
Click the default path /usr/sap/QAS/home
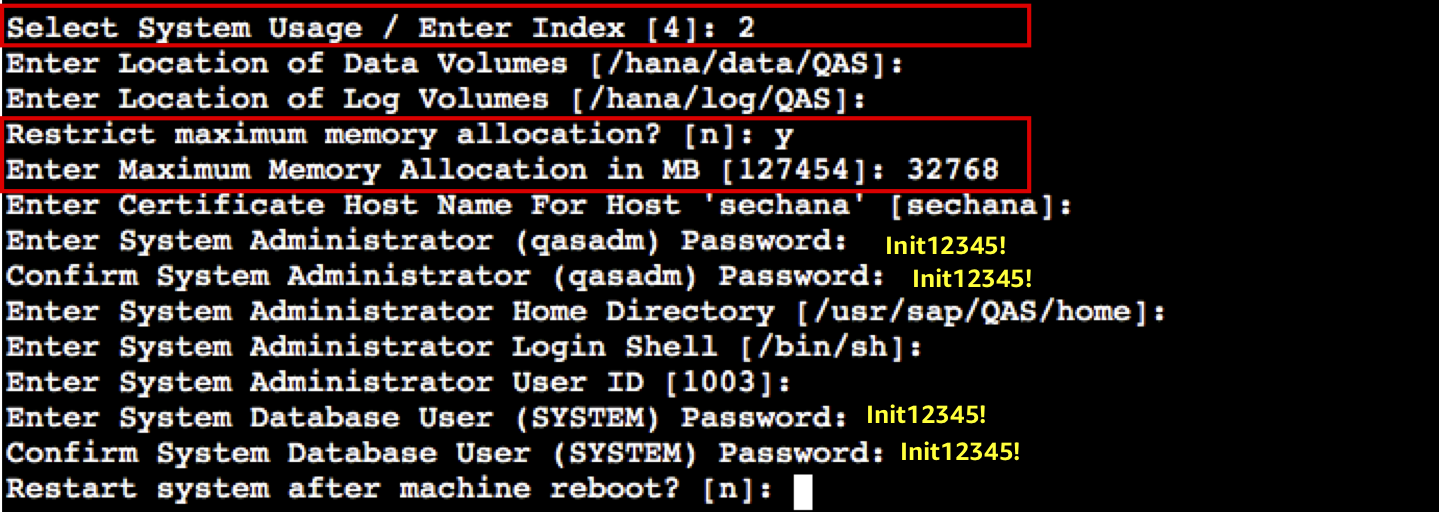point(968,312)
